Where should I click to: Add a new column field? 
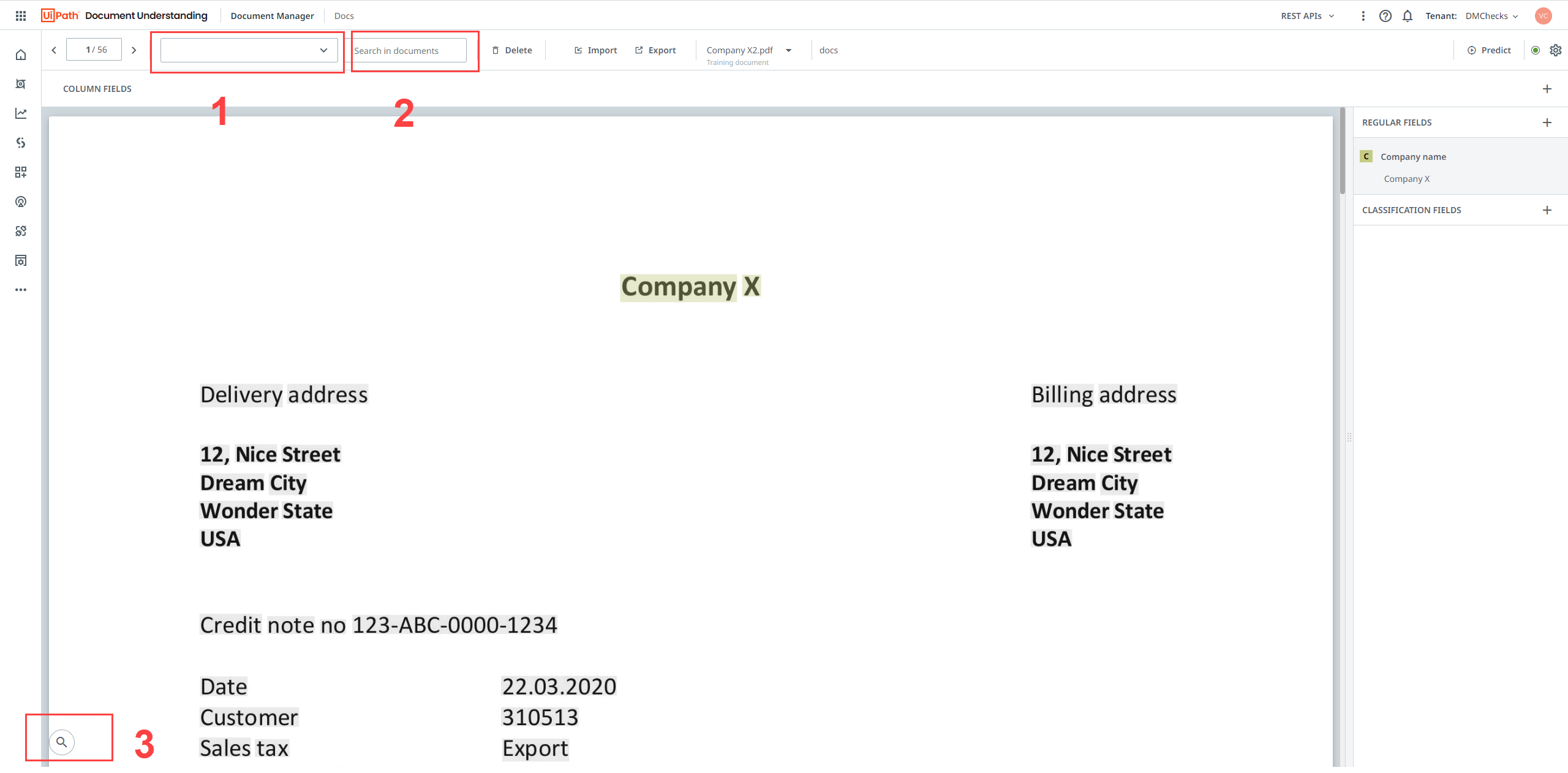pos(1547,89)
